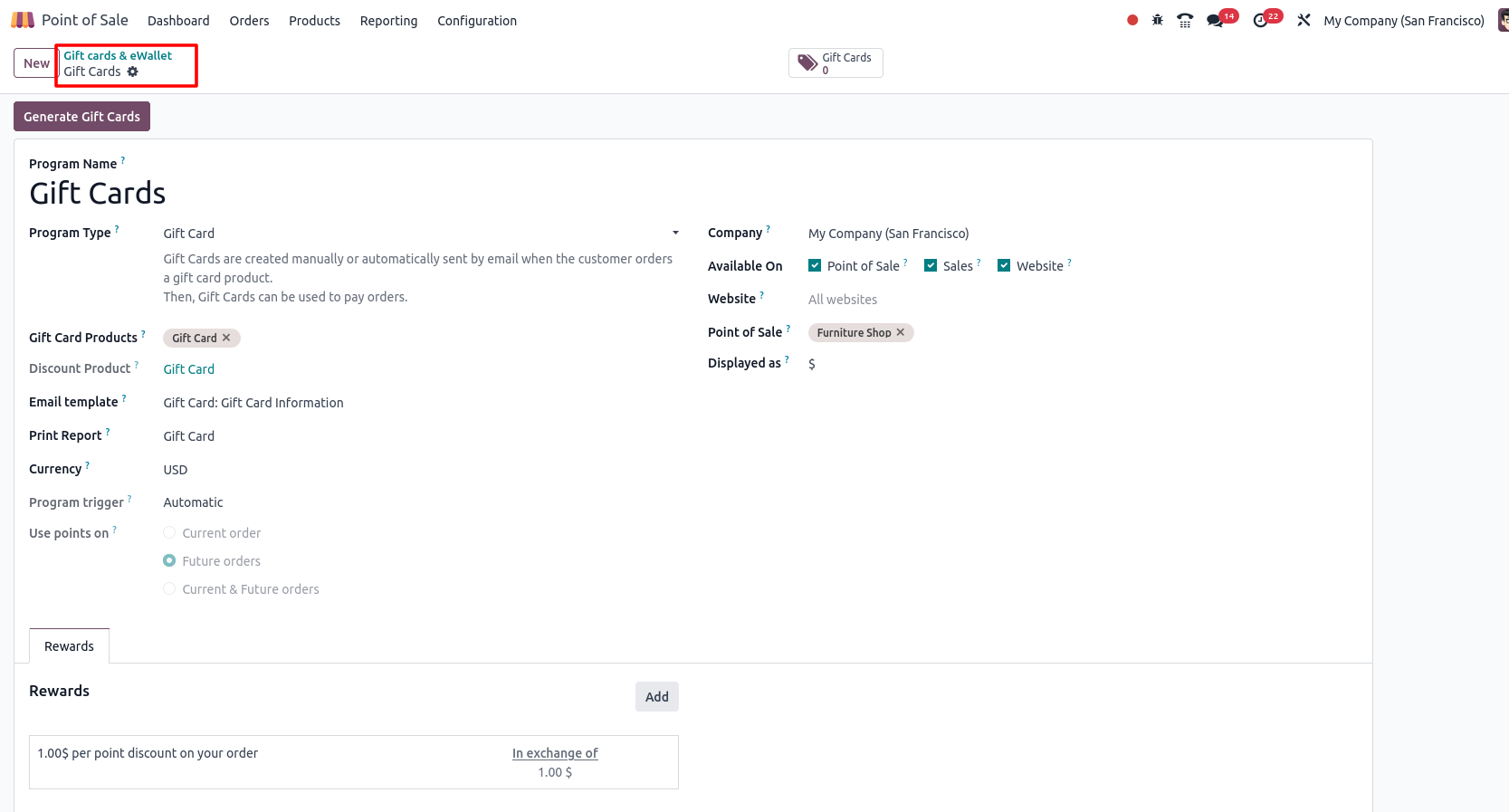Click help tooltip next to Program trigger
The width and height of the screenshot is (1509, 812).
click(129, 499)
